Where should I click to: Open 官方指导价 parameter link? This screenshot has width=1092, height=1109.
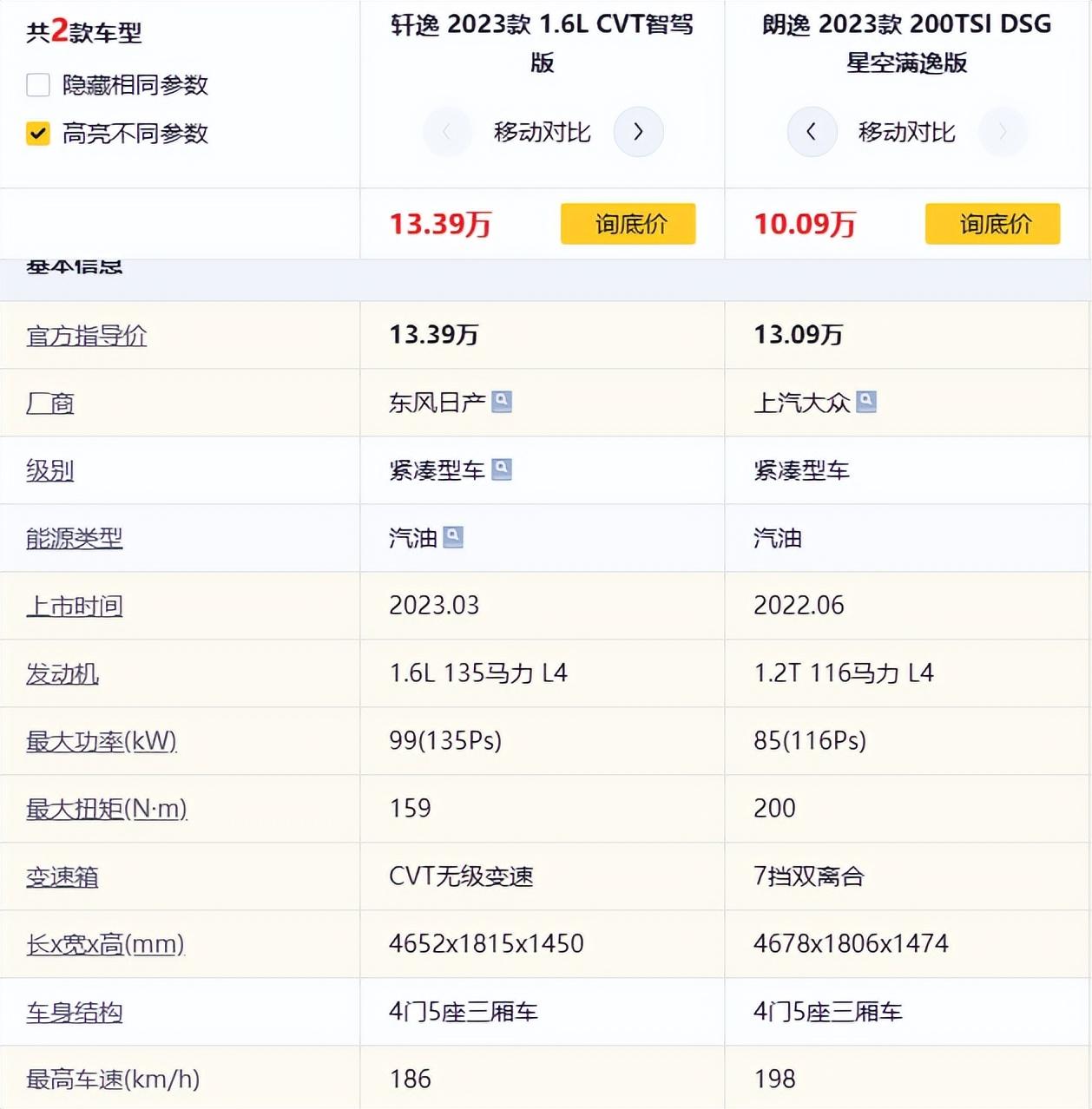coord(87,335)
